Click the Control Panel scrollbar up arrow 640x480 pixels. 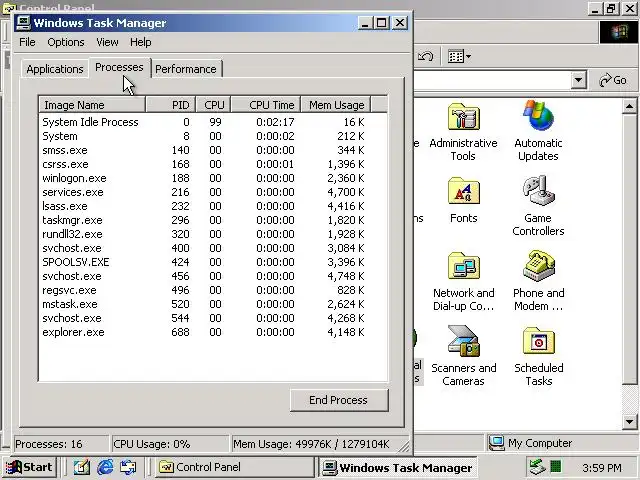coord(629,107)
